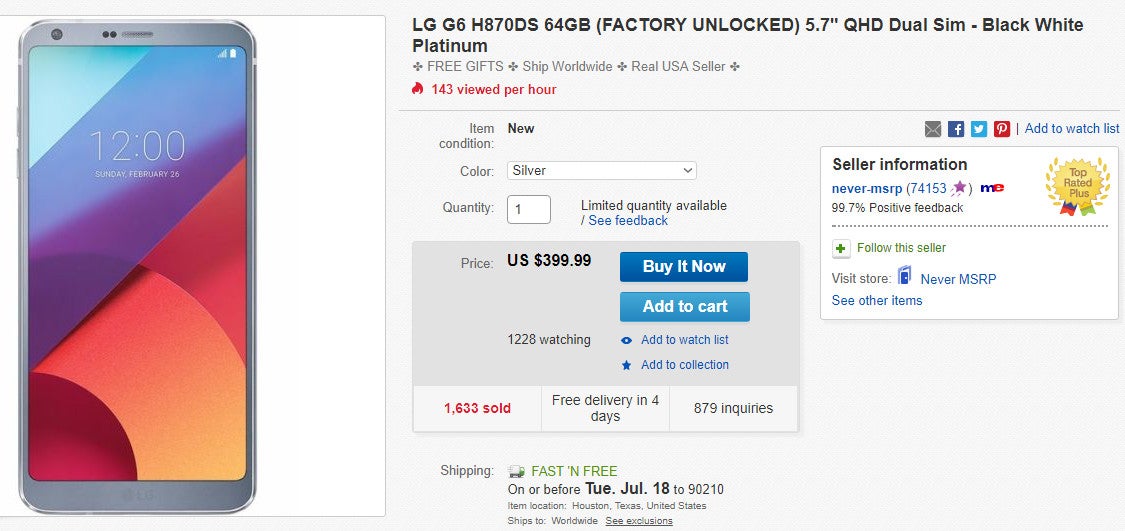
Task: Click the email share envelope icon
Action: tap(933, 129)
